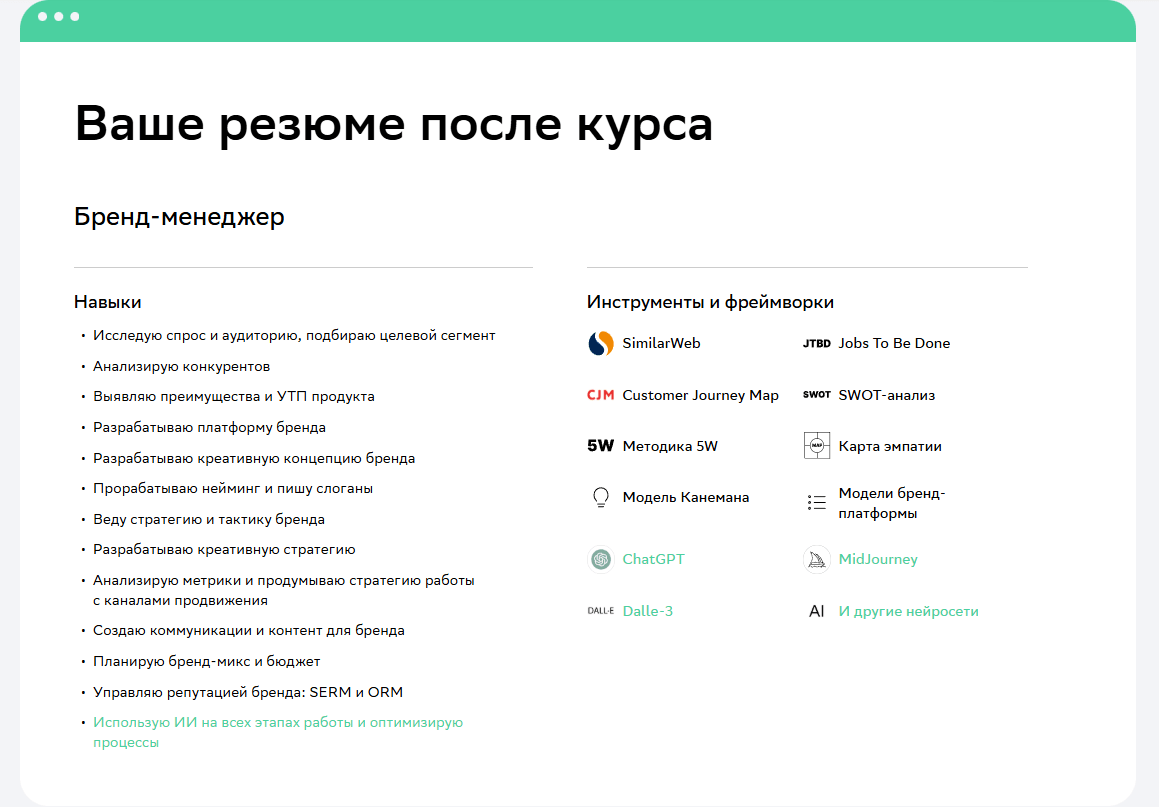Open the green MidJourney text link

tap(877, 559)
